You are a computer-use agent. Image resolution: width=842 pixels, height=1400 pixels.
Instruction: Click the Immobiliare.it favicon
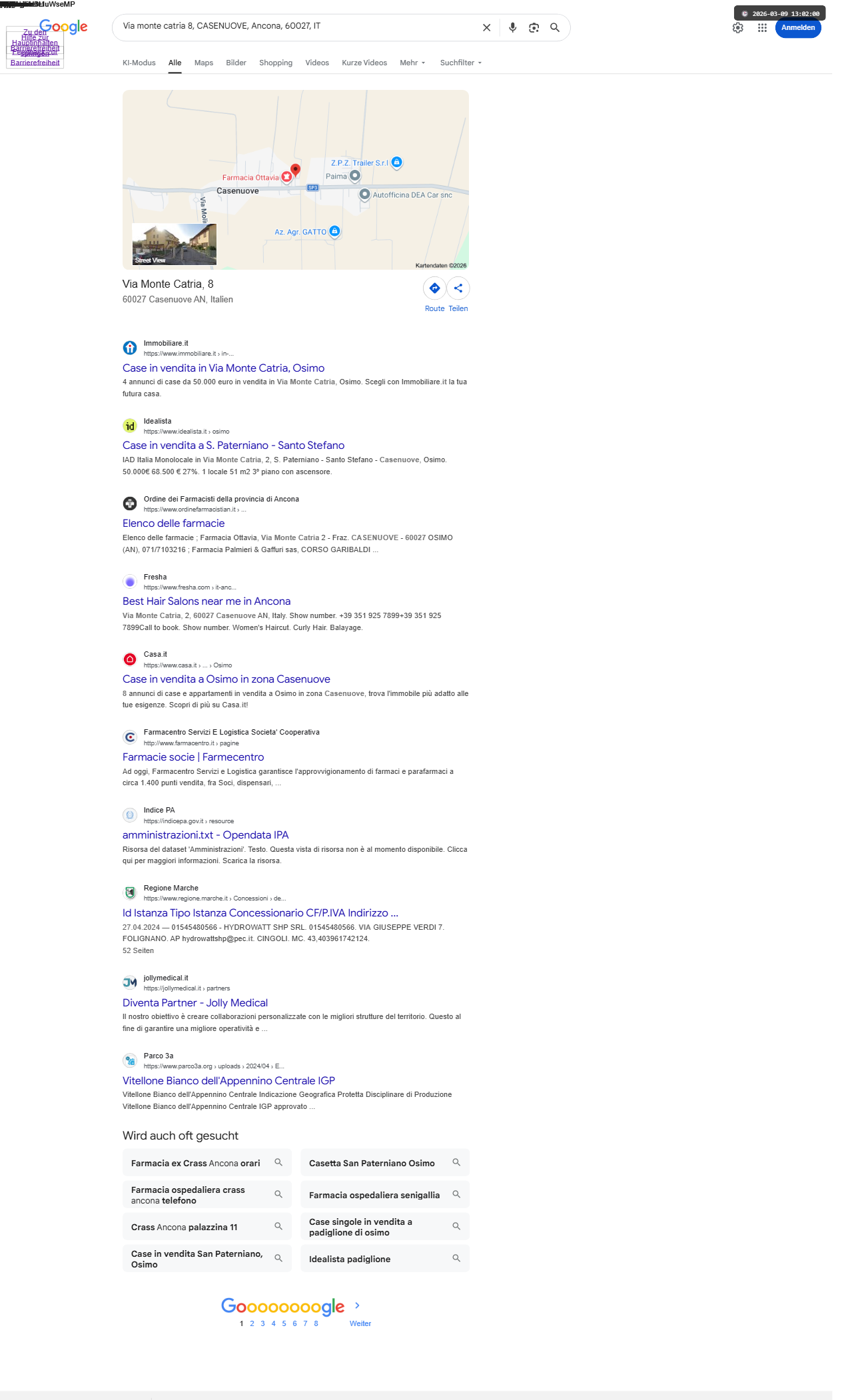tap(130, 348)
